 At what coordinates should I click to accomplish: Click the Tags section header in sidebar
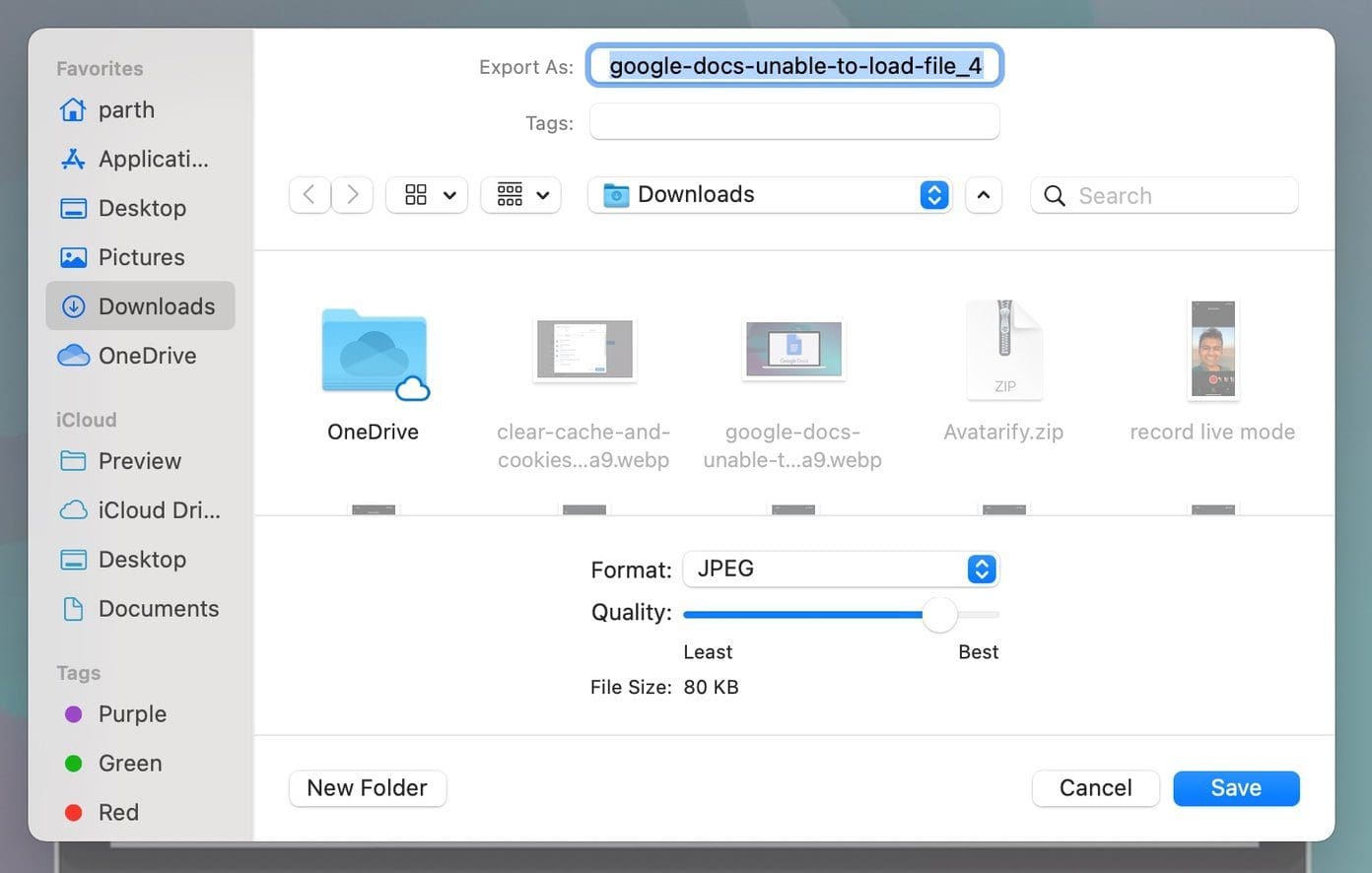79,673
